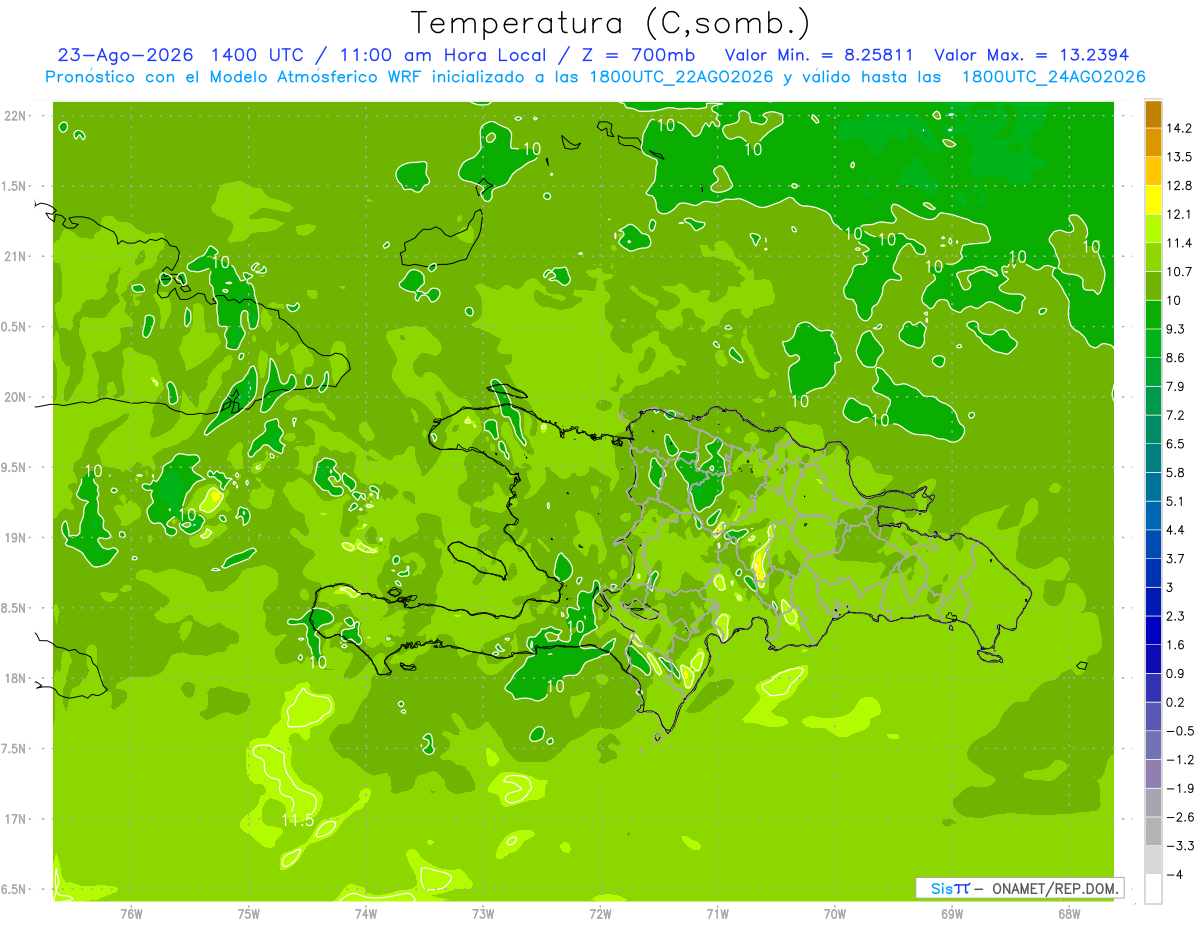Click the "7.9" colorbar value
Screen dimensions: 1200x927
pos(1177,387)
